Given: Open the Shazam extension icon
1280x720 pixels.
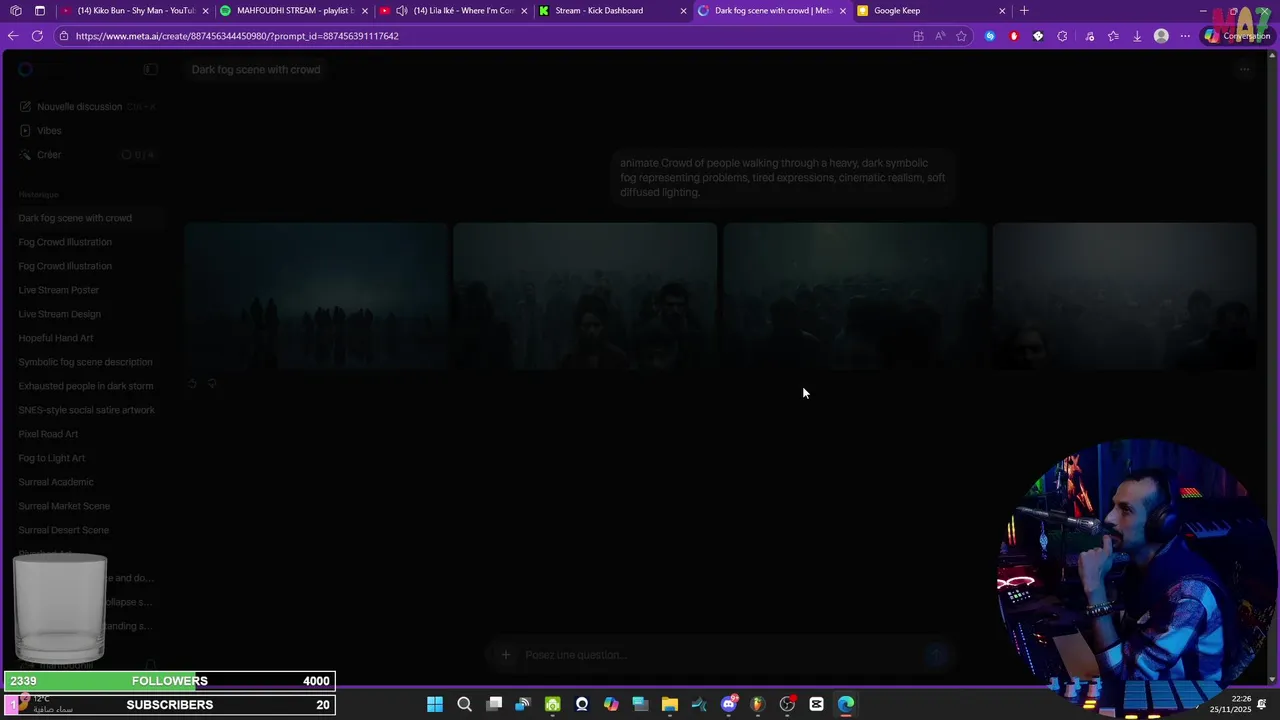Looking at the screenshot, I should pyautogui.click(x=990, y=36).
